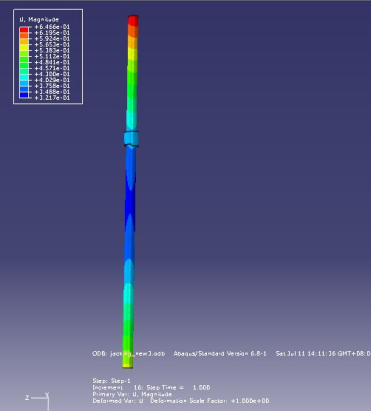Pick the cyan legend color band
The width and height of the screenshot is (372, 412).
tap(24, 77)
